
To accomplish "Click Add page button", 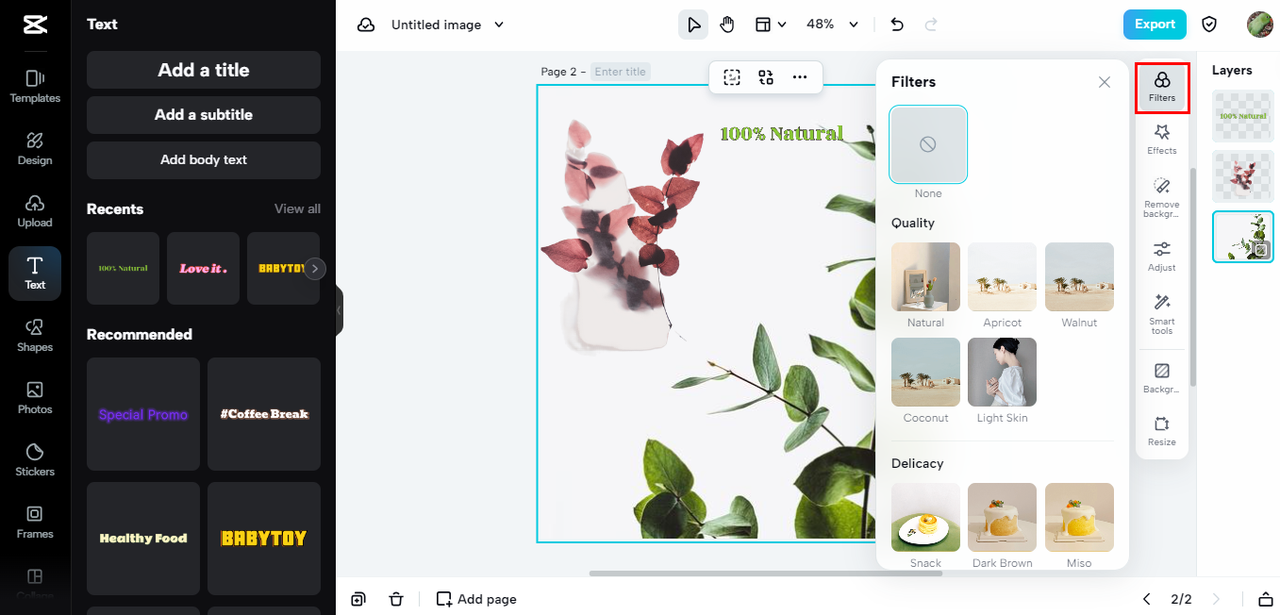I will click(477, 599).
